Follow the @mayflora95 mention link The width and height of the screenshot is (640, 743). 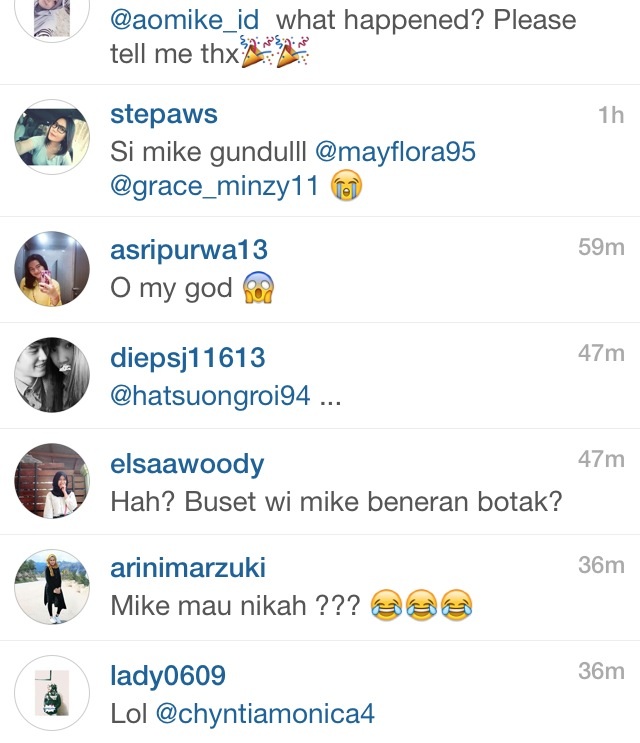point(396,152)
